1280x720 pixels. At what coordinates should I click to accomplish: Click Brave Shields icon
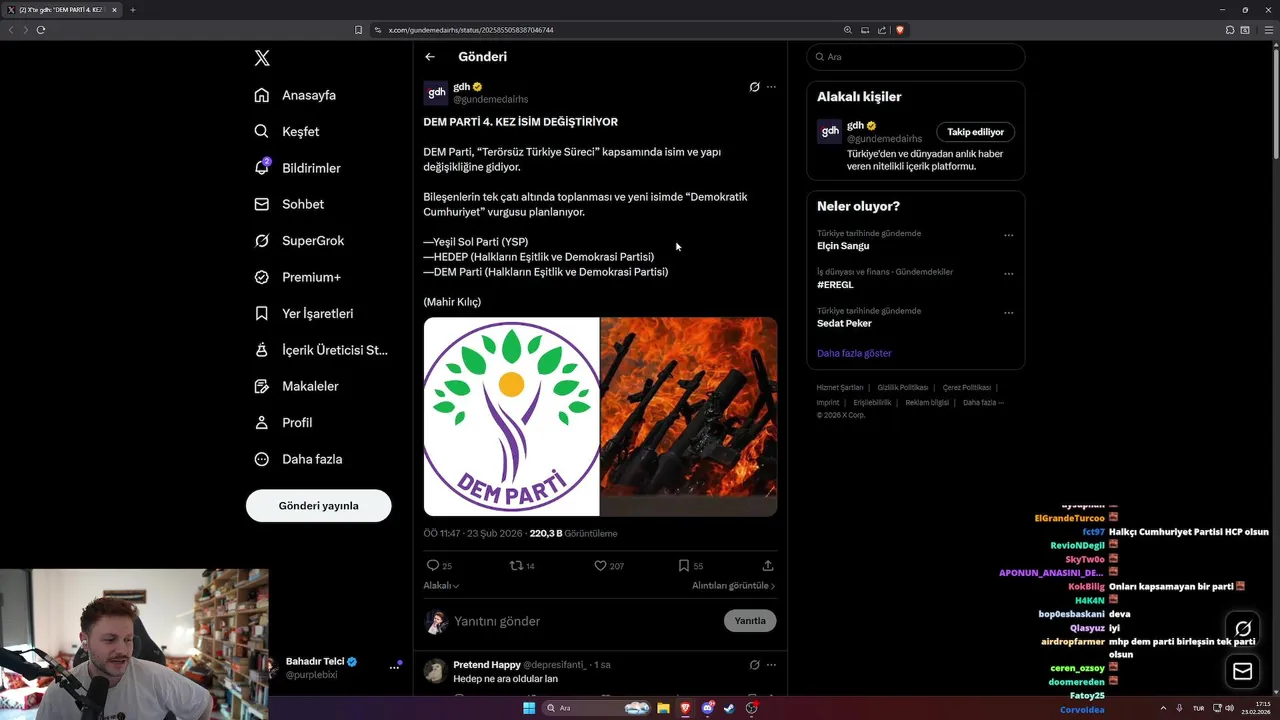pos(899,30)
